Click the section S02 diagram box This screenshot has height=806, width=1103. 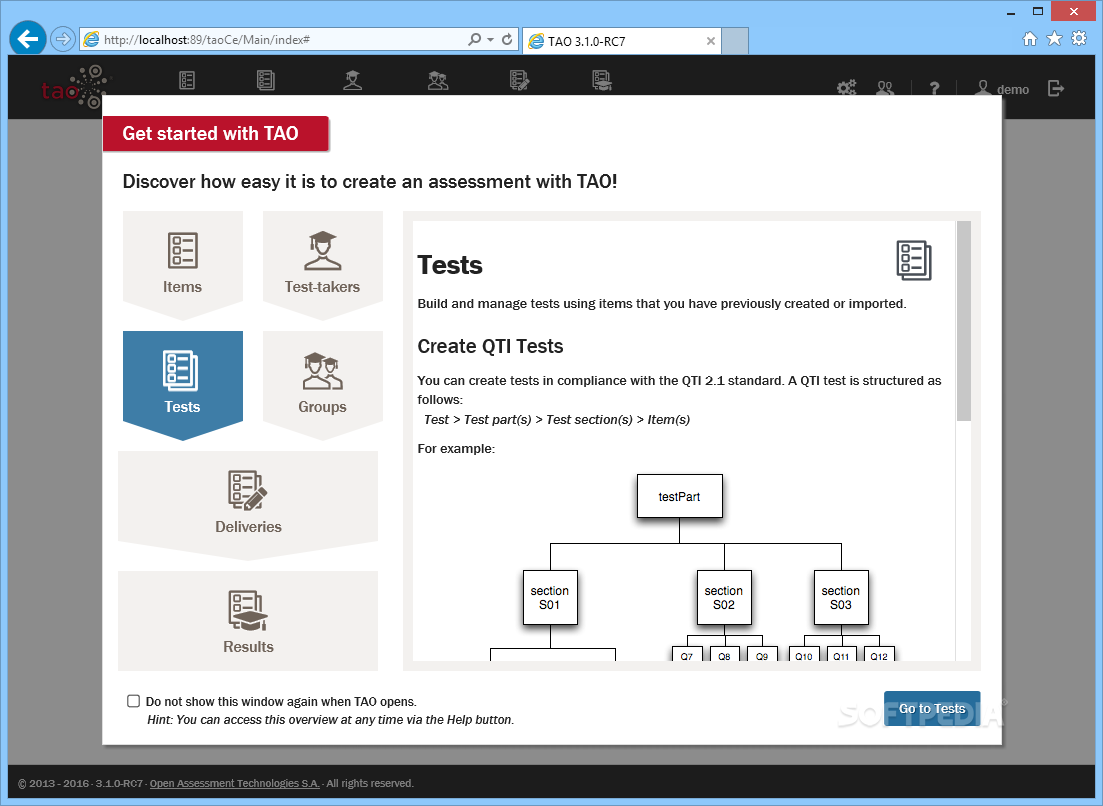pyautogui.click(x=724, y=597)
